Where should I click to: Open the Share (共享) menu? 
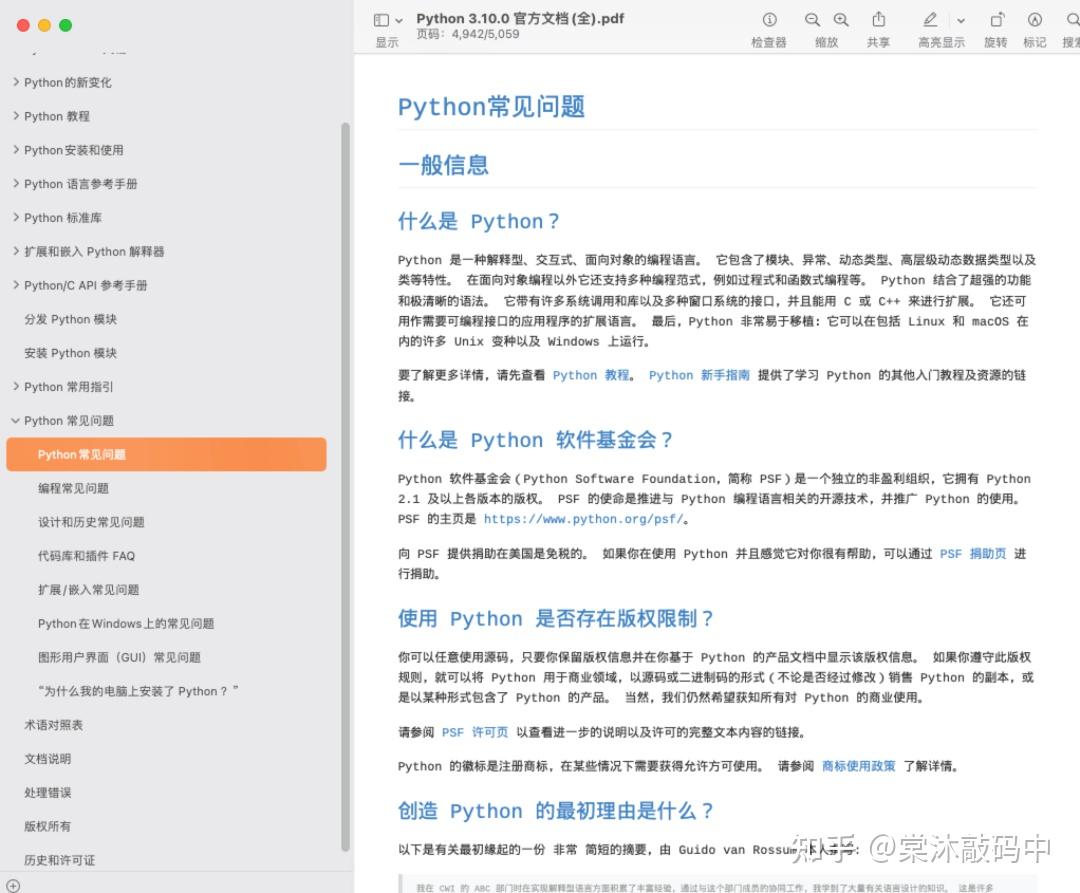877,19
